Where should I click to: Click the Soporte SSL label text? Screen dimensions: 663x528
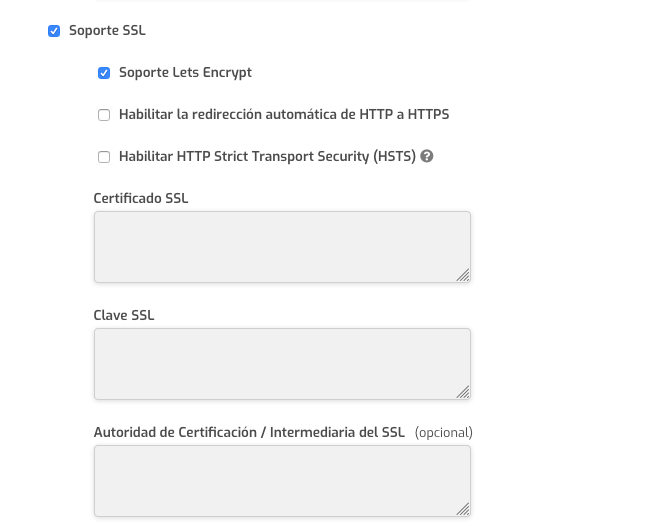tap(107, 30)
